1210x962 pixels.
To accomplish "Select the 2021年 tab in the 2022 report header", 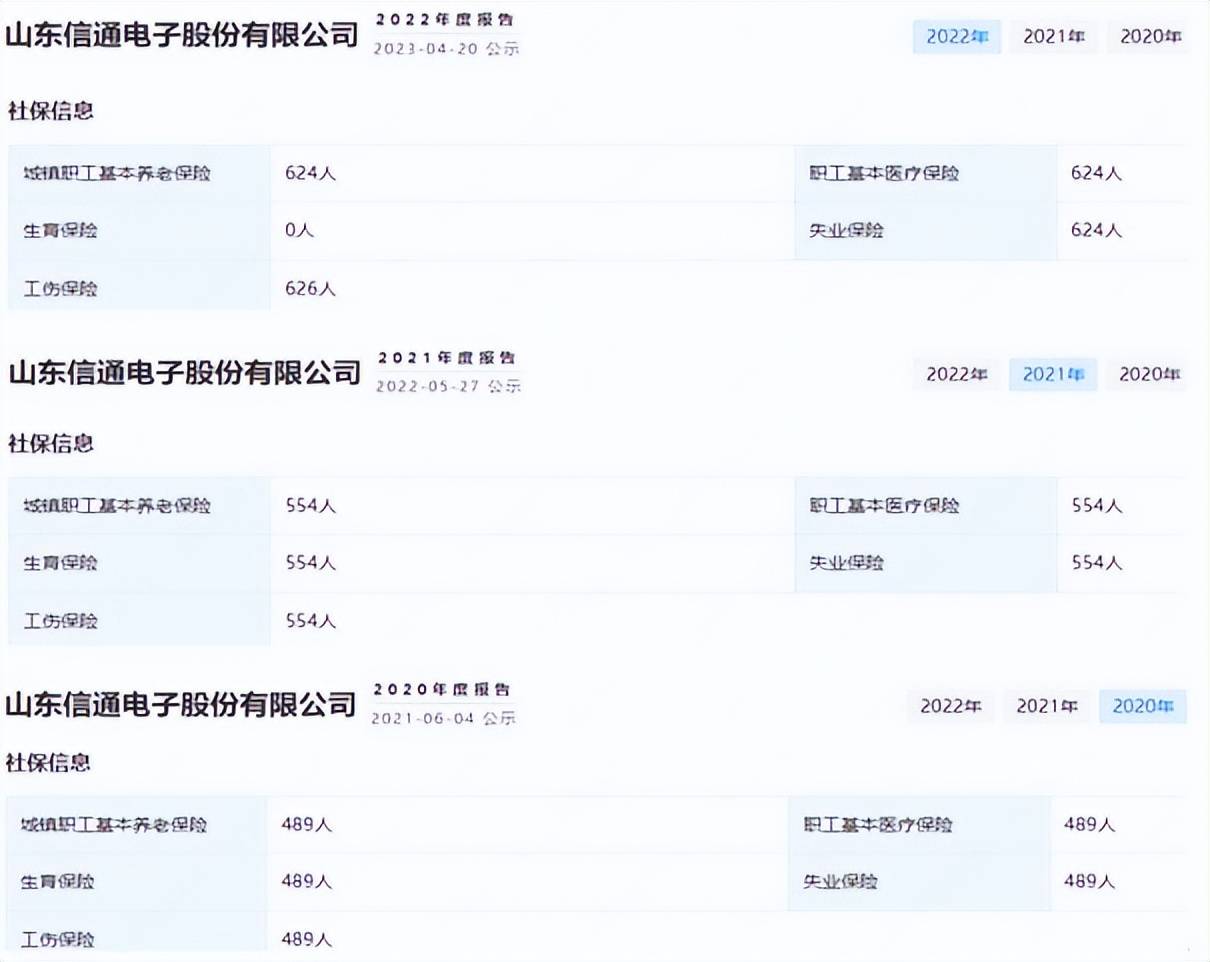I will (x=1054, y=37).
